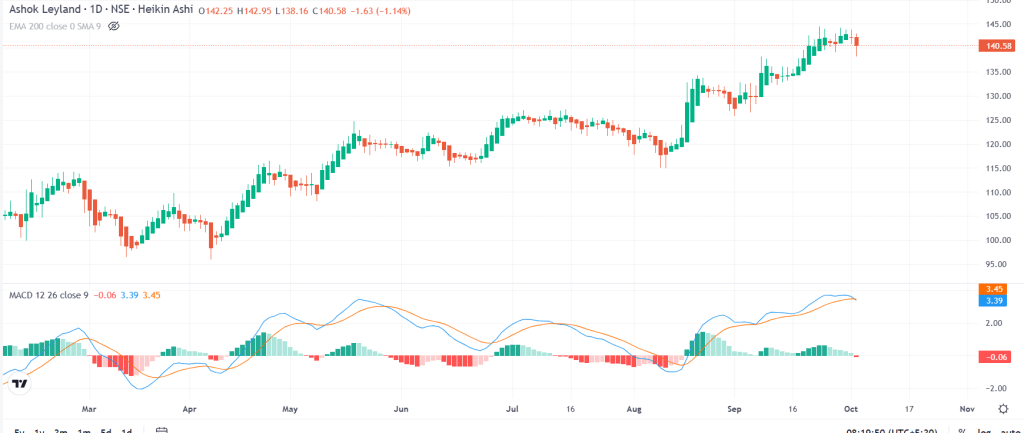Switch to the 3m time range
Viewport: 1024px width, 433px height.
(61, 431)
